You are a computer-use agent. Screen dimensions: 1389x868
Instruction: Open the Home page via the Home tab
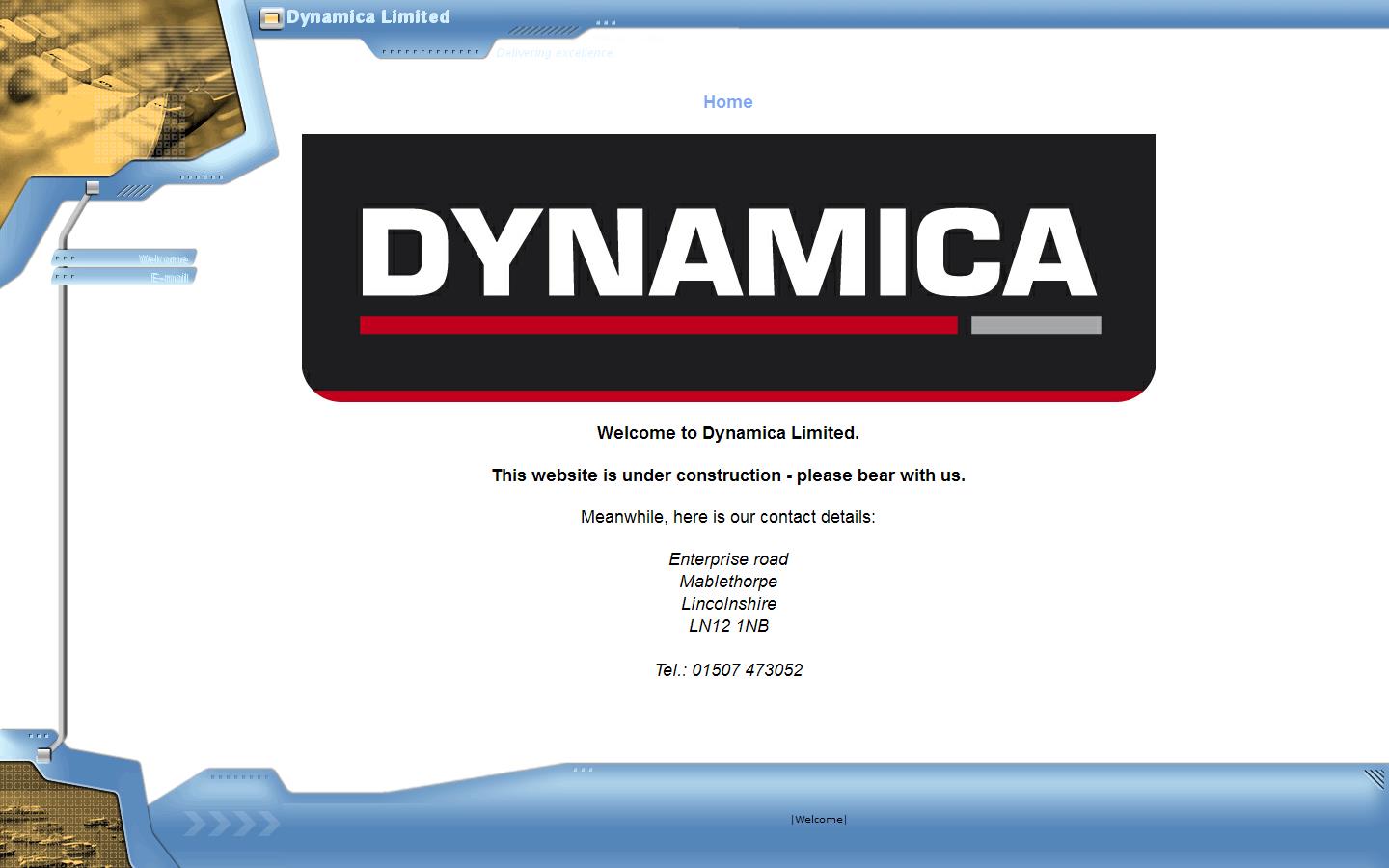point(728,102)
